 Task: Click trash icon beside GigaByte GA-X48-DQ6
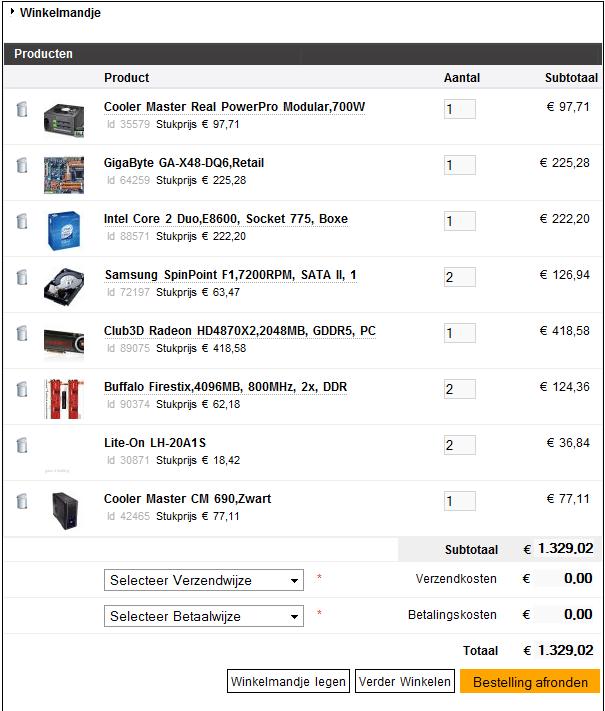[22, 165]
